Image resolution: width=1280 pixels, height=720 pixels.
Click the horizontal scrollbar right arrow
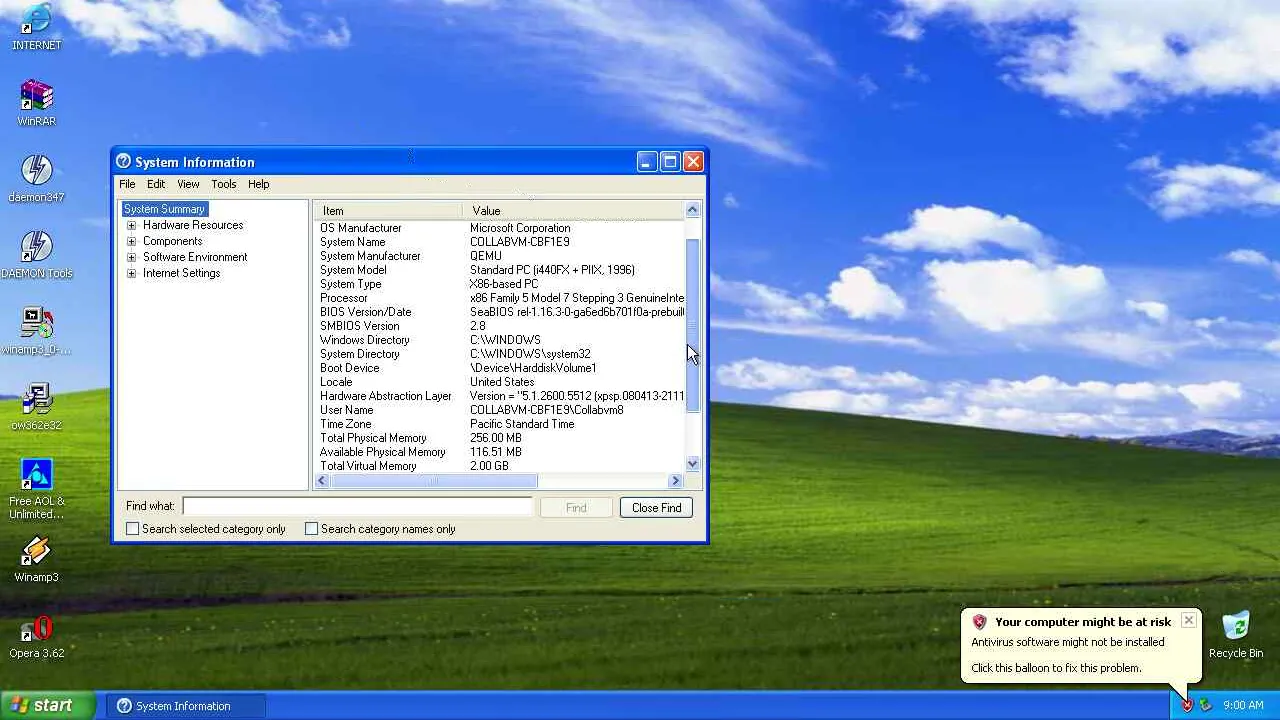[x=676, y=481]
